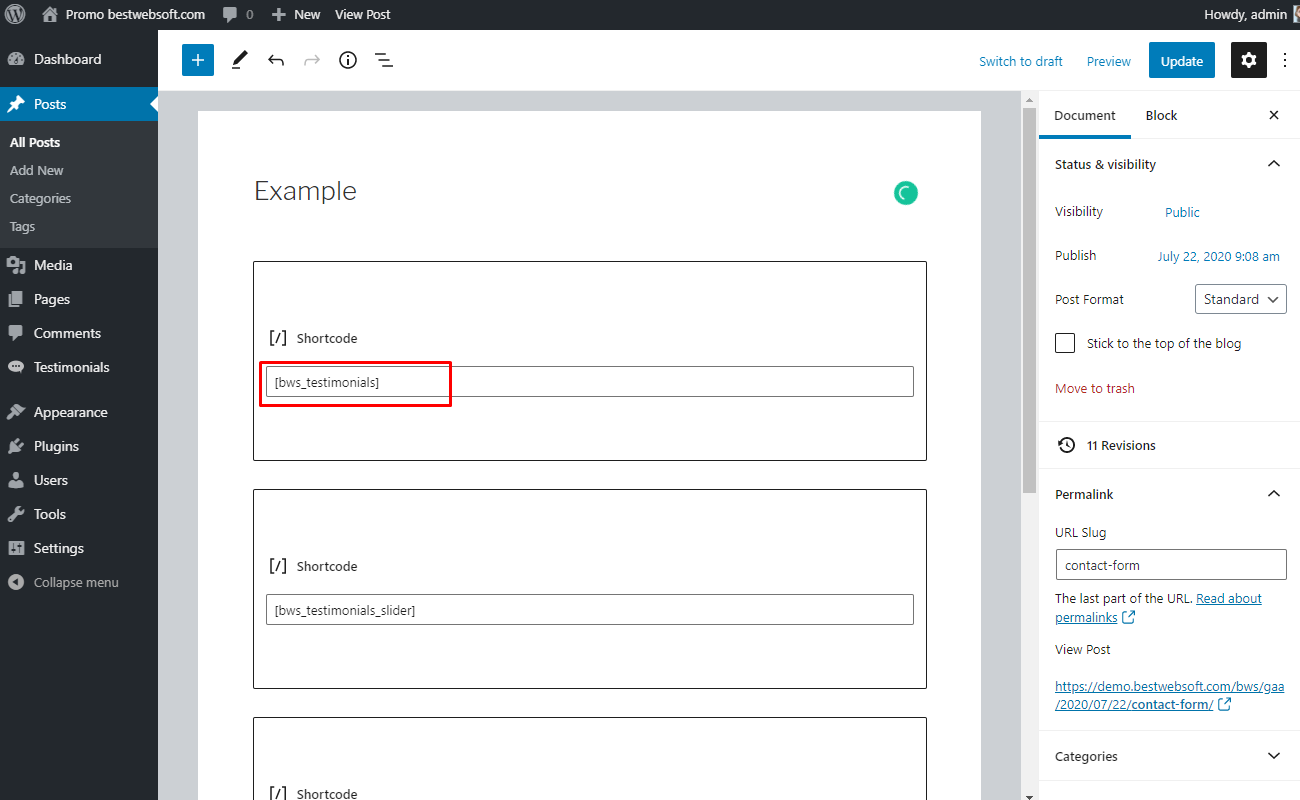This screenshot has width=1300, height=800.
Task: Click View Post in the admin bar
Action: click(x=363, y=14)
